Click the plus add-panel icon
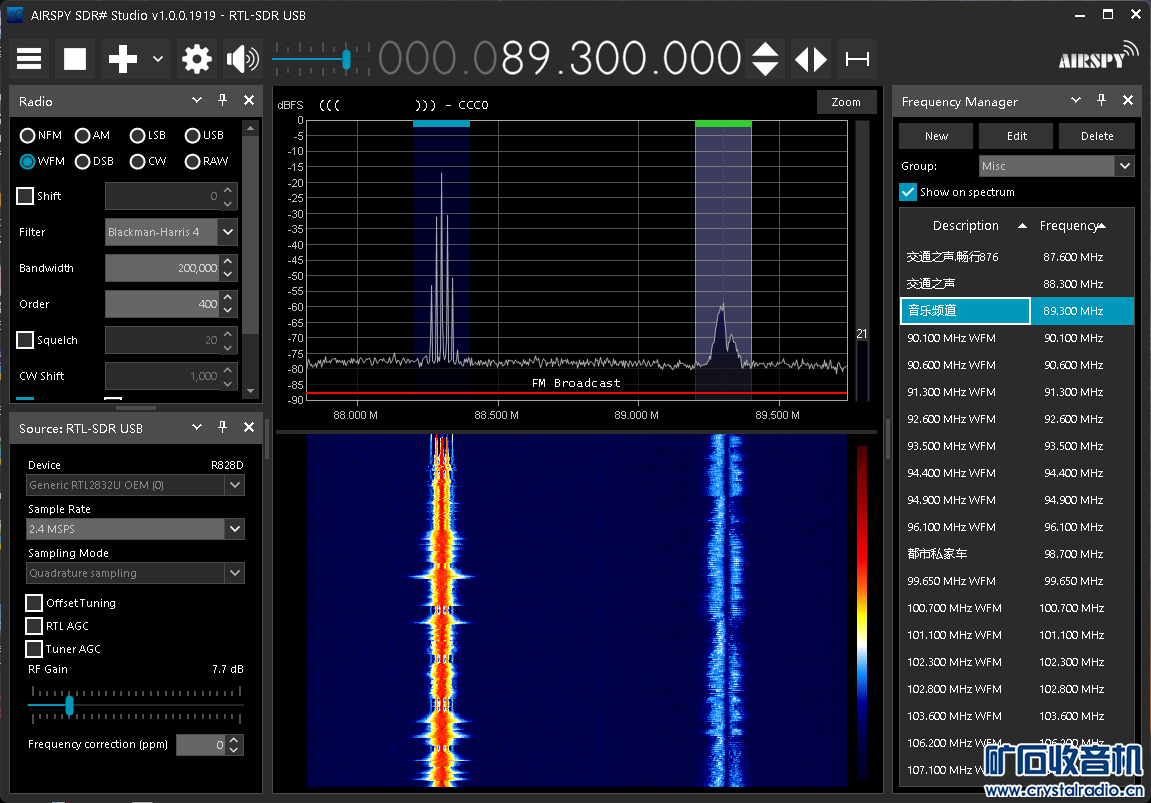 coord(122,59)
